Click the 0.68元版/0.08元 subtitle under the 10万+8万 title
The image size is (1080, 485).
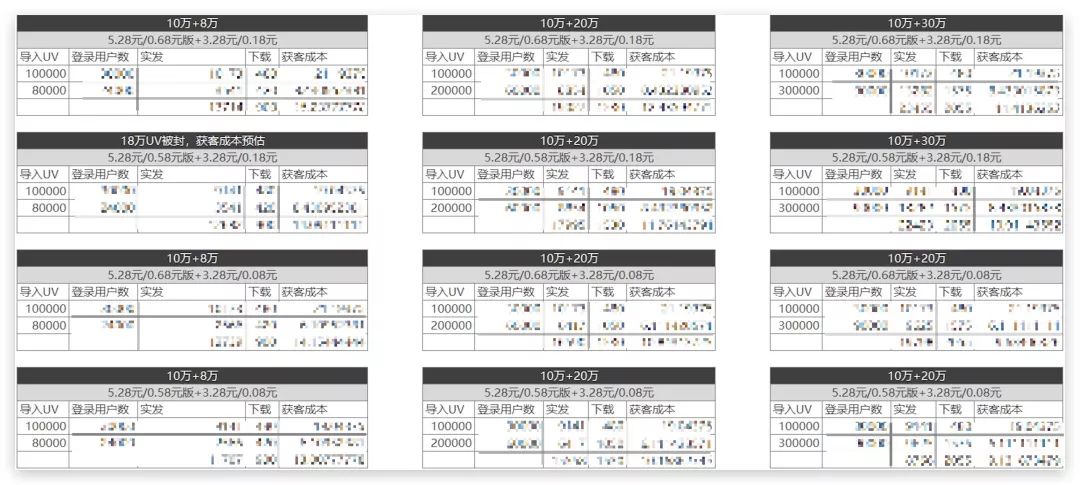pyautogui.click(x=192, y=275)
